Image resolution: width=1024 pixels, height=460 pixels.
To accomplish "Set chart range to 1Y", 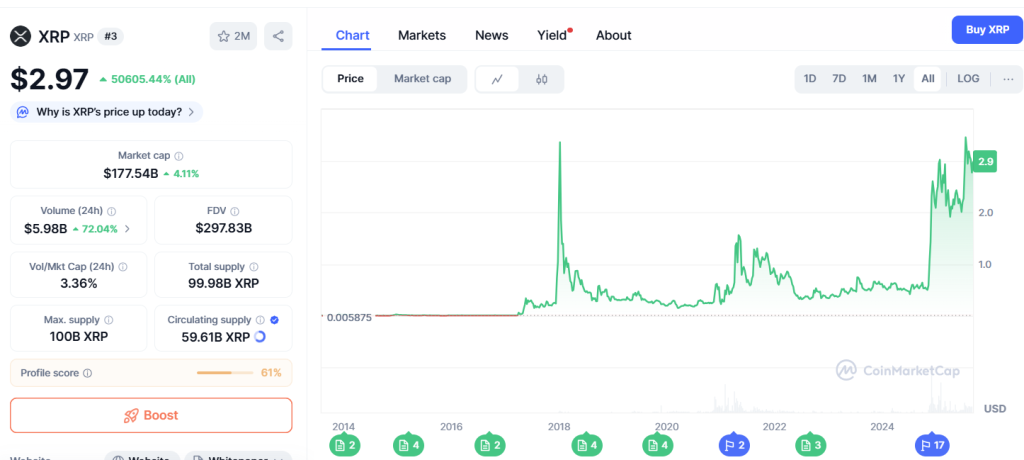I will (899, 79).
